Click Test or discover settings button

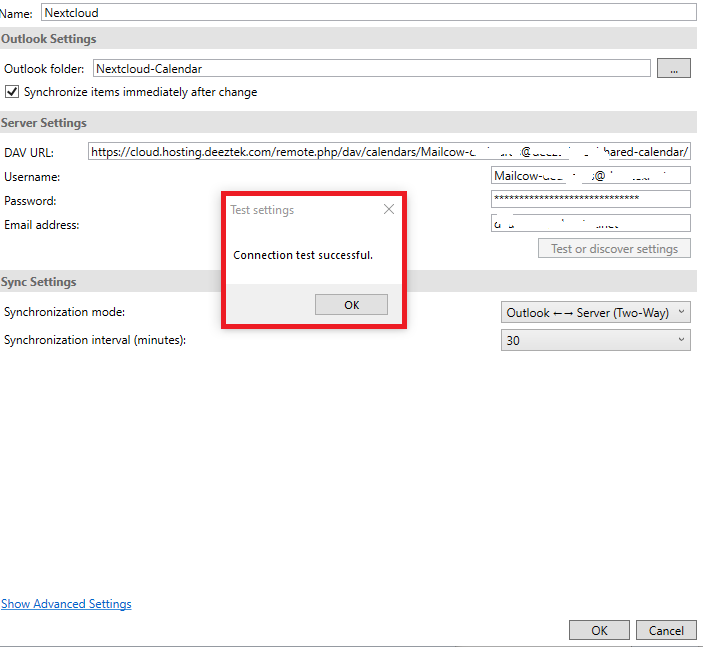pos(614,248)
